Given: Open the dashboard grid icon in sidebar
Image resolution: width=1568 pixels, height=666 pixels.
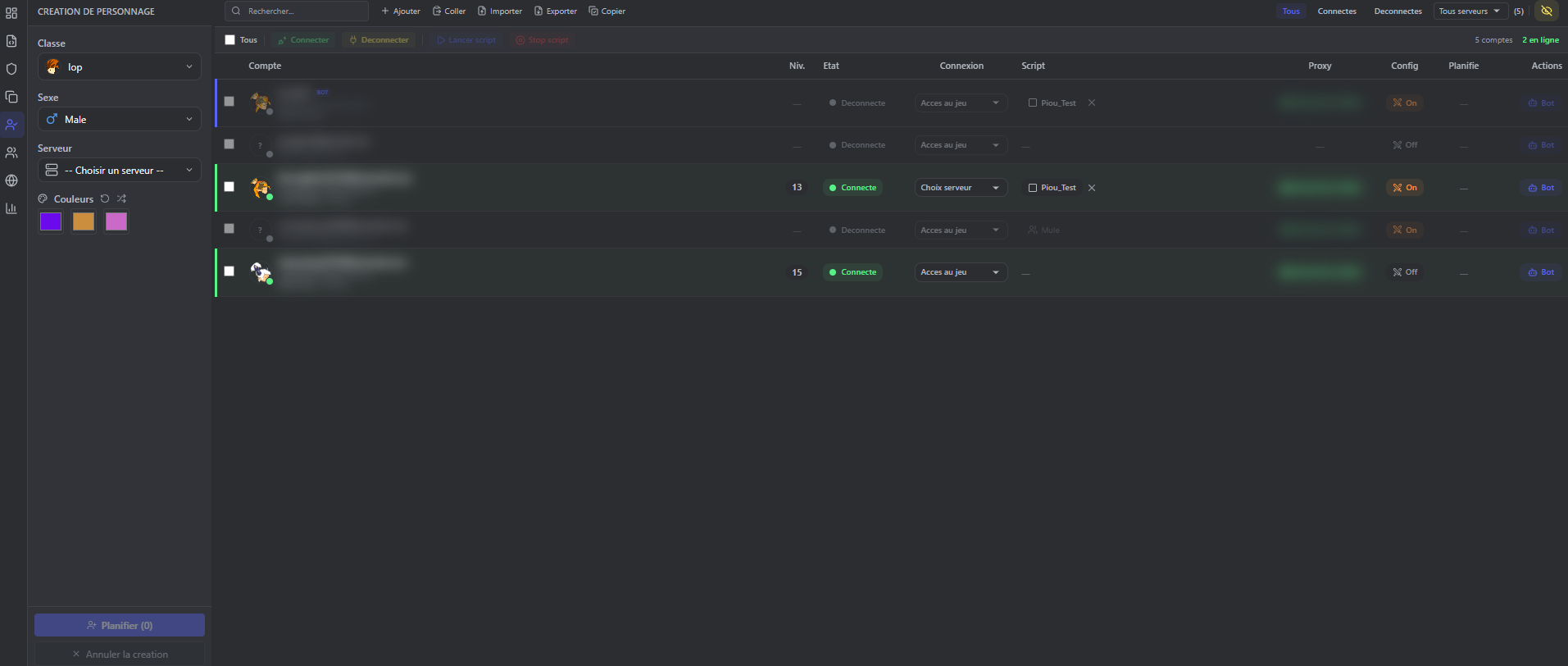Looking at the screenshot, I should pos(11,13).
